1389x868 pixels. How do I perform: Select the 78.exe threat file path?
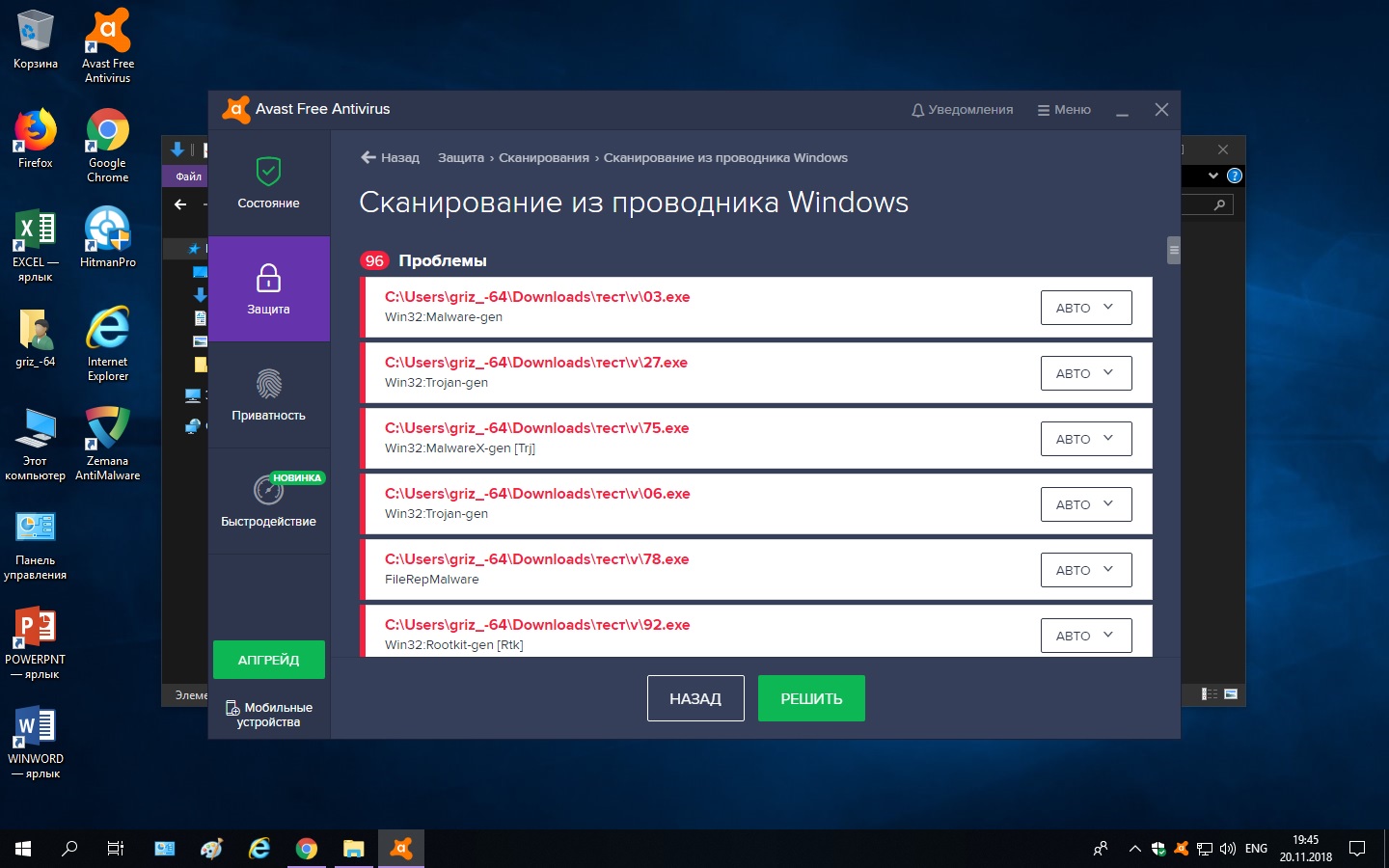click(x=537, y=559)
